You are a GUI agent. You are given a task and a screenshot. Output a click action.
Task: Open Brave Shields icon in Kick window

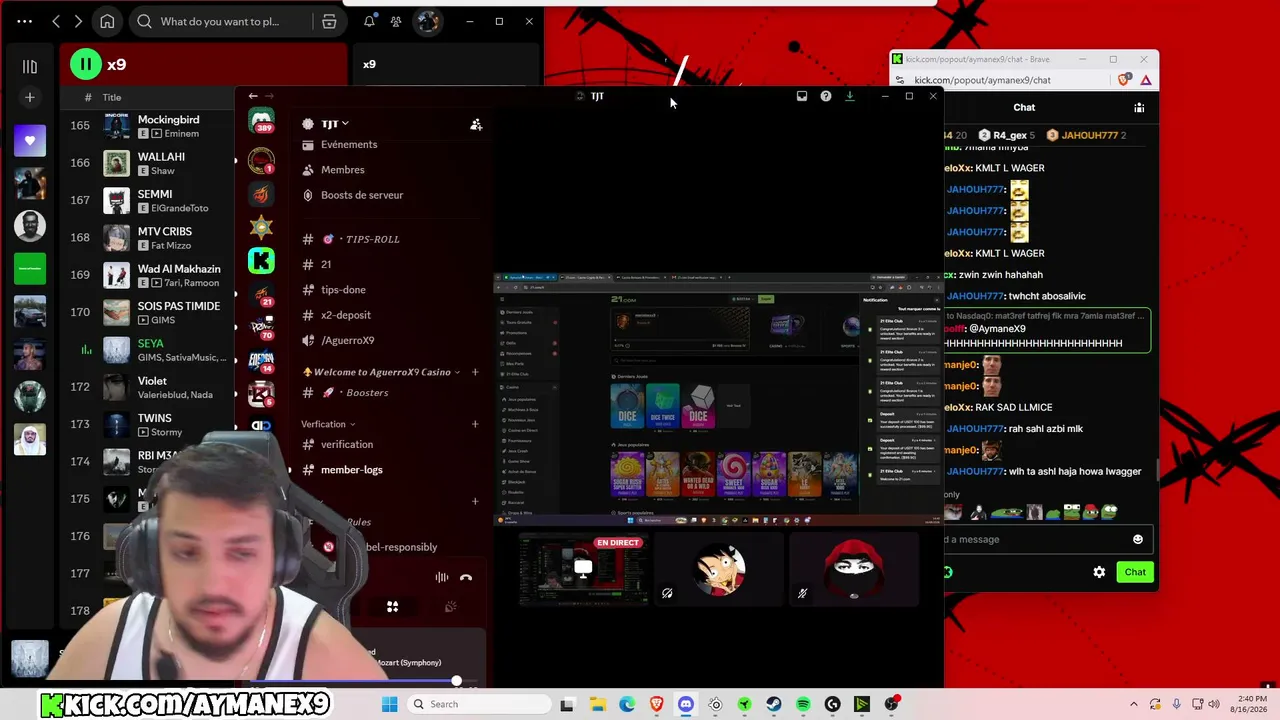click(1126, 80)
